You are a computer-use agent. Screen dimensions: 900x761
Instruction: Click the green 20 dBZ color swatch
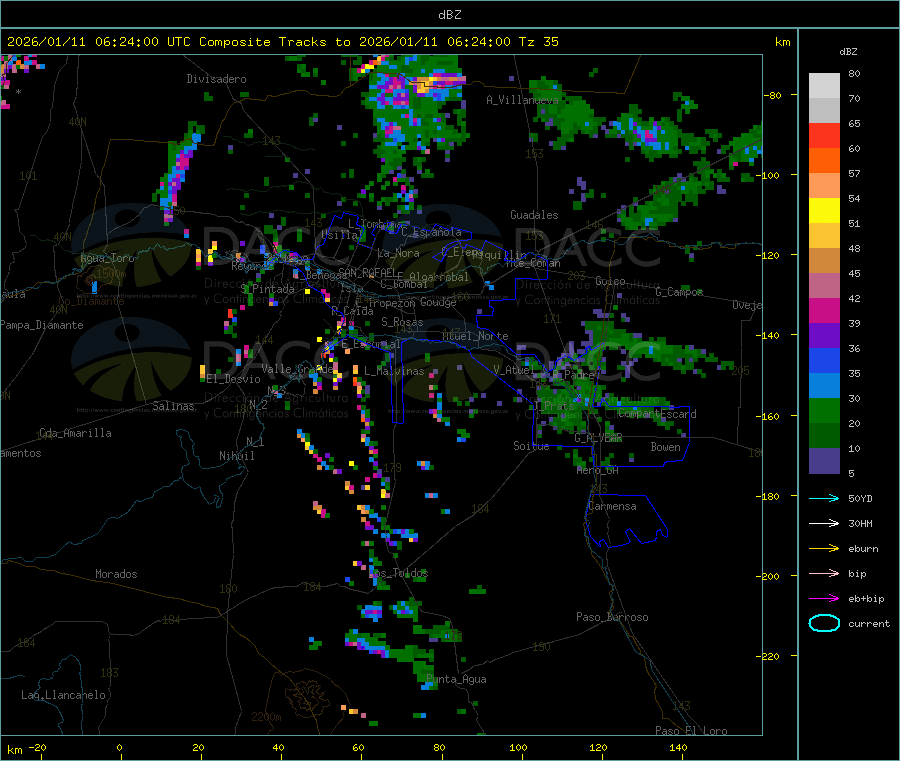click(824, 410)
